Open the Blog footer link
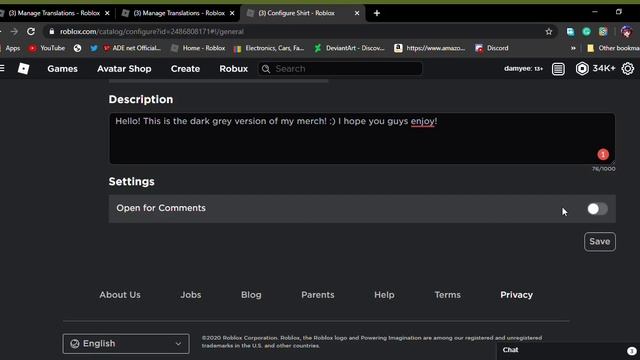This screenshot has height=360, width=640. [251, 295]
